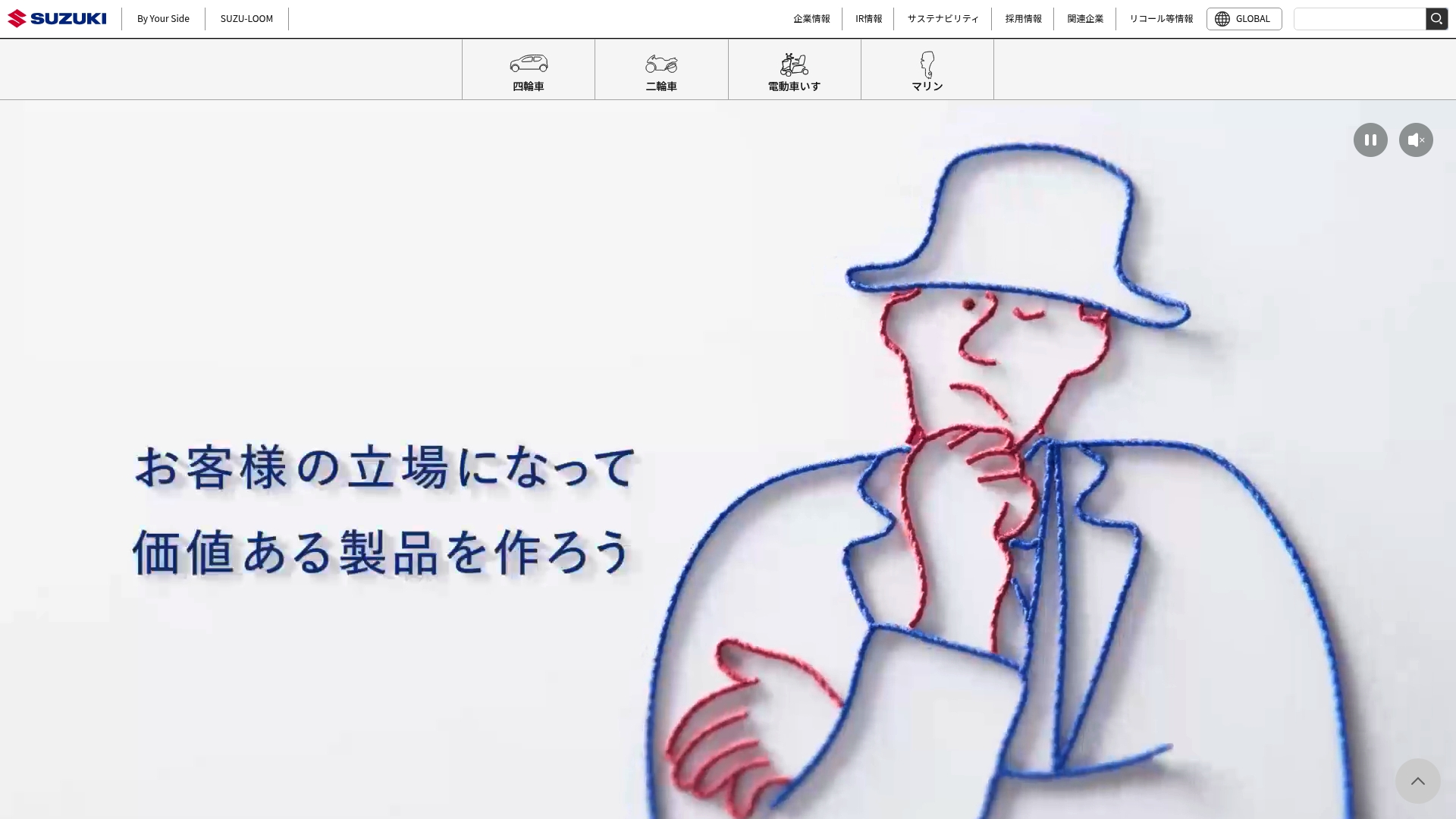Select the 四輪車 car category
1456x819 pixels.
tap(529, 69)
